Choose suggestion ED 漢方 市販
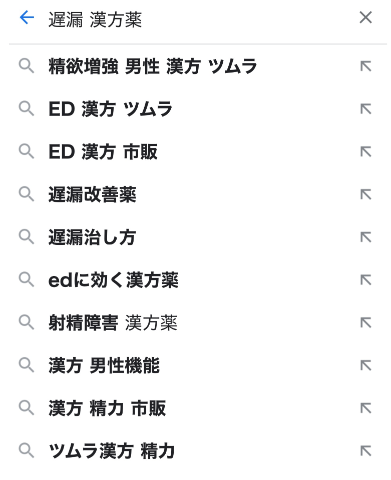The width and height of the screenshot is (391, 480). (x=195, y=151)
